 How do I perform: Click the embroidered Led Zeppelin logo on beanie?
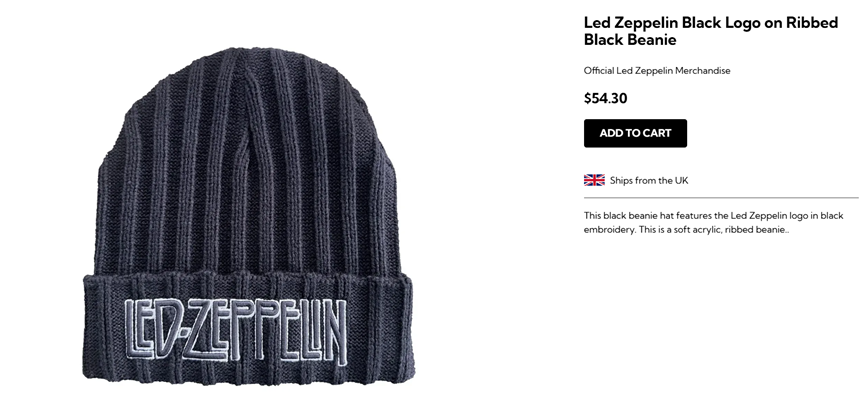[x=236, y=331]
